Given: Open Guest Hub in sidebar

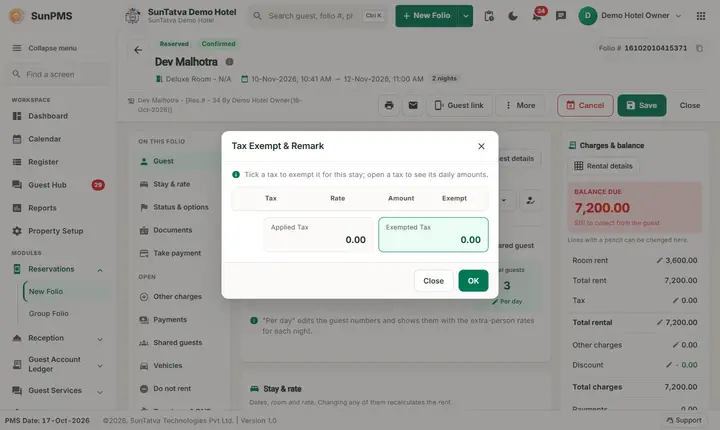Looking at the screenshot, I should pyautogui.click(x=47, y=185).
